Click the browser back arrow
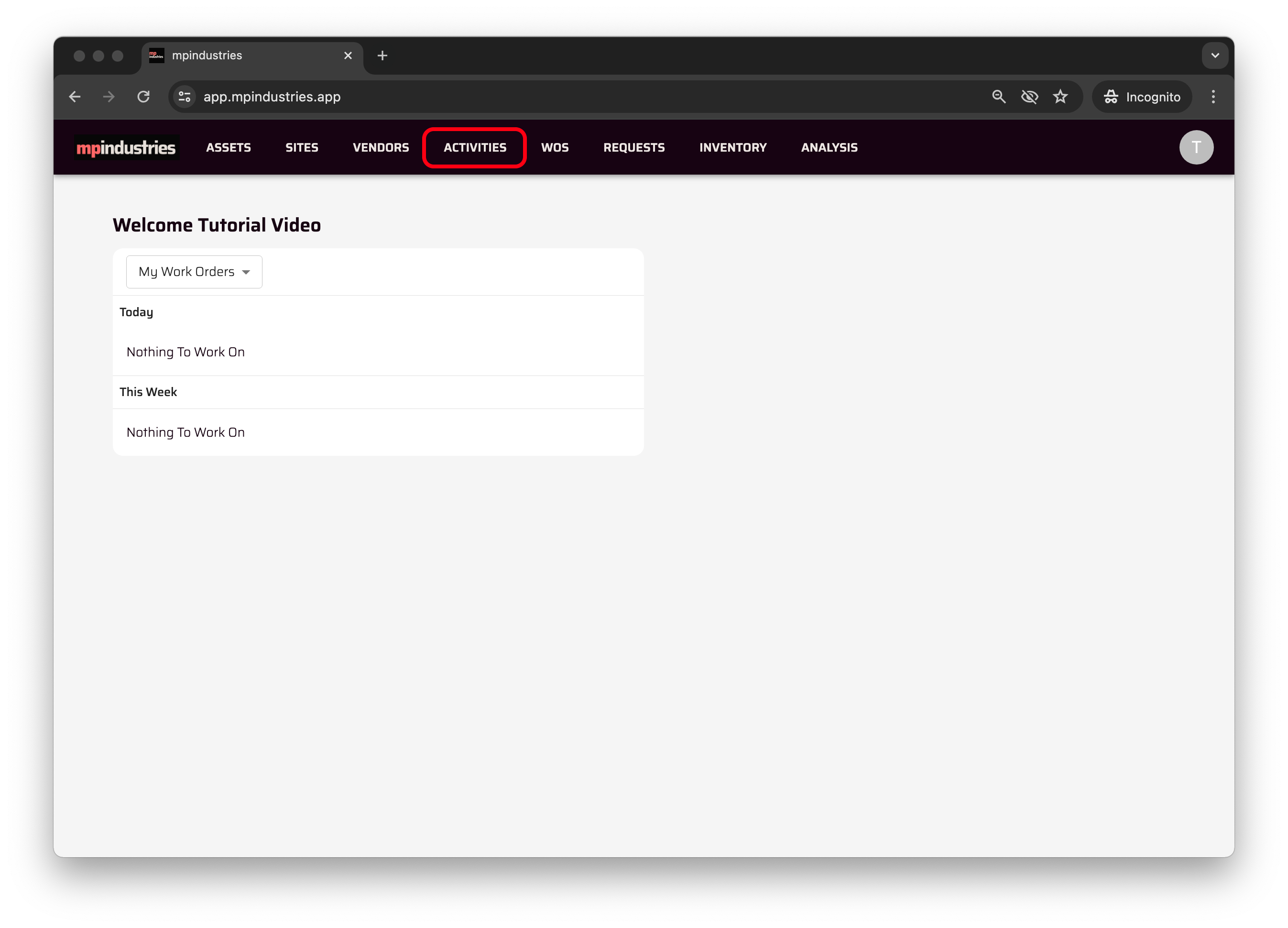 click(75, 97)
